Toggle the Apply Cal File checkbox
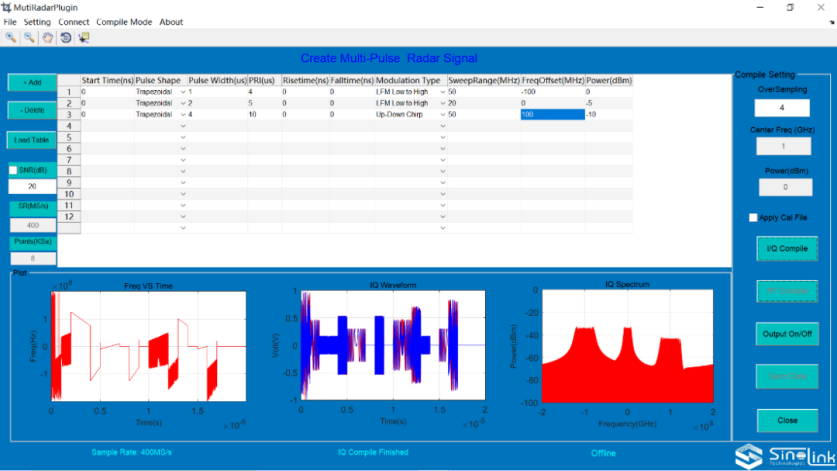Image resolution: width=837 pixels, height=471 pixels. 754,217
